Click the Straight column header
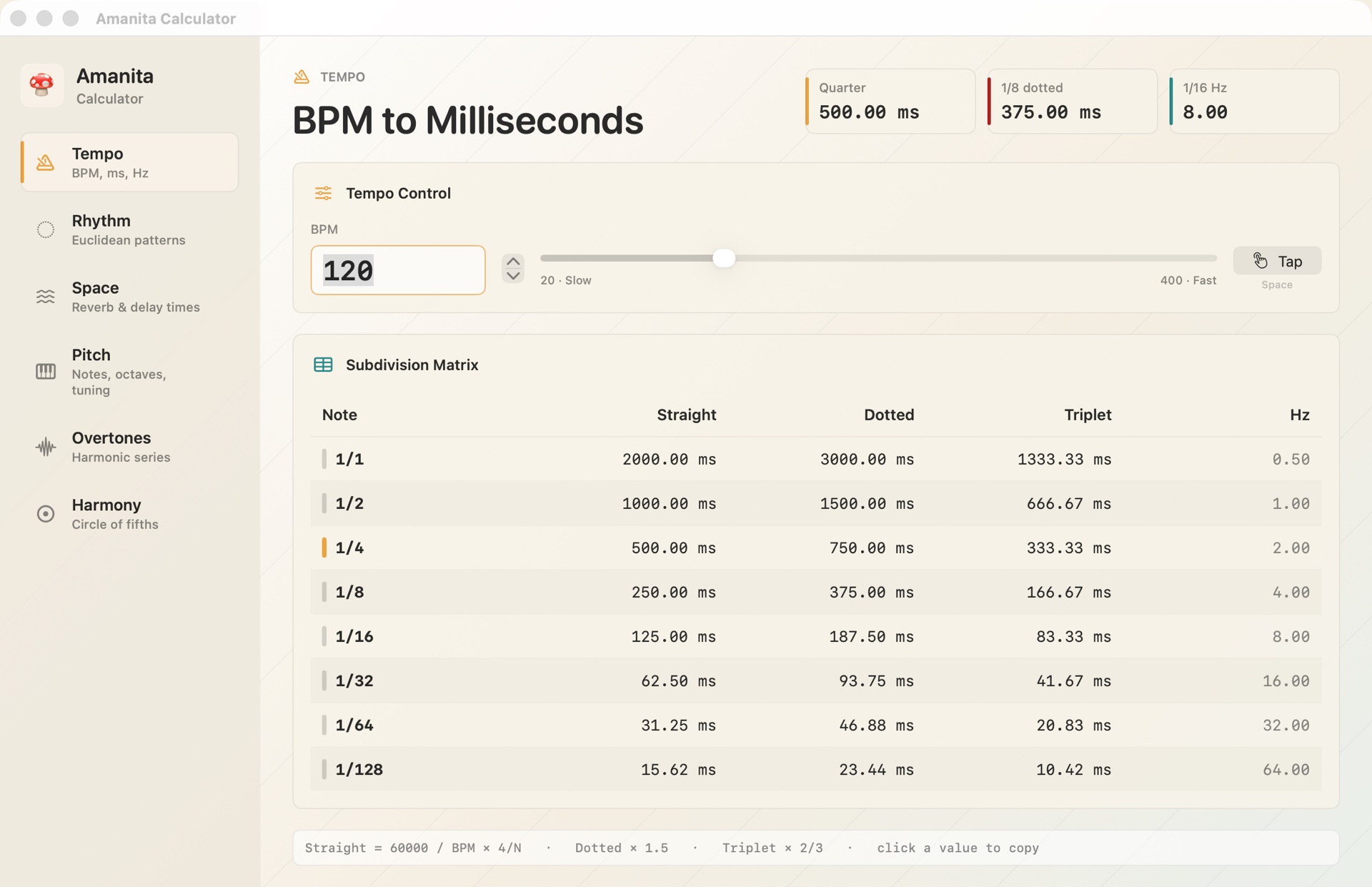 pos(687,415)
